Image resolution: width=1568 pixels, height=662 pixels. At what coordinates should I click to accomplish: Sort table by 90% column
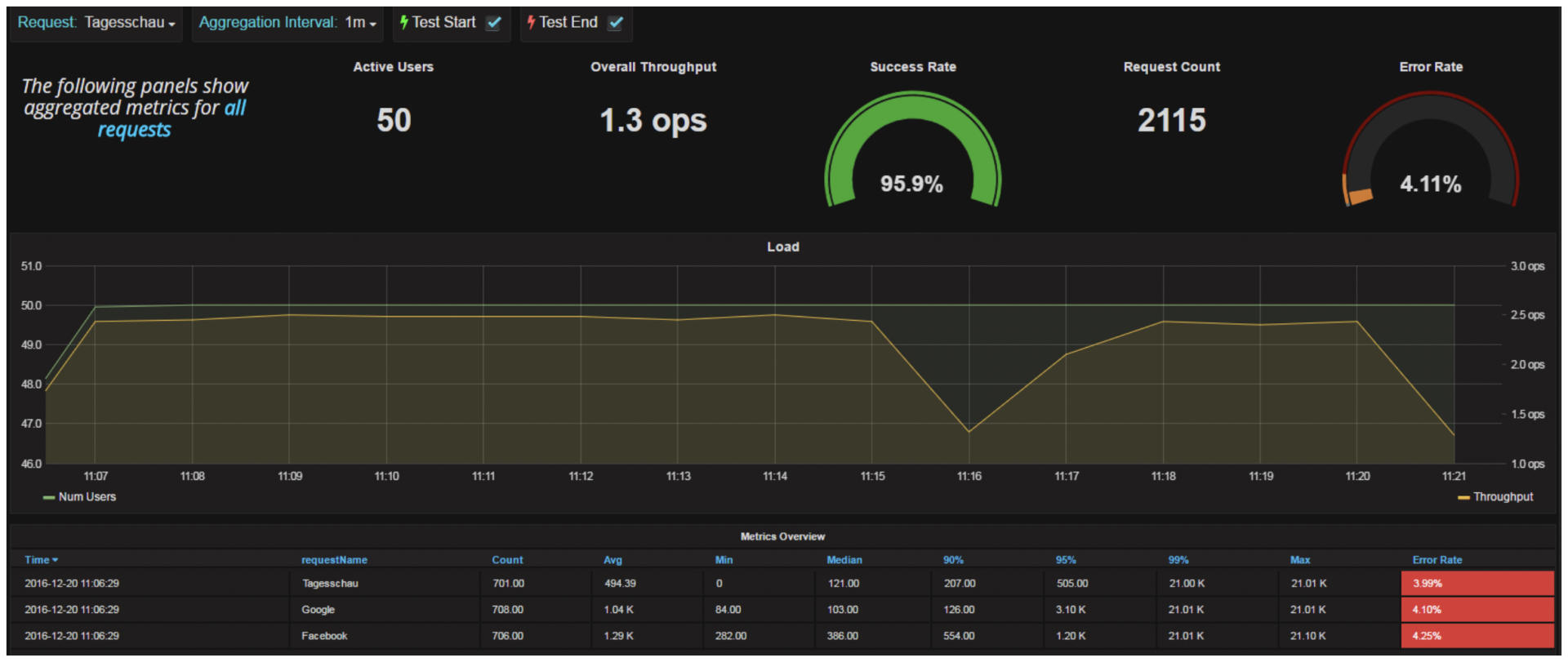coord(953,560)
